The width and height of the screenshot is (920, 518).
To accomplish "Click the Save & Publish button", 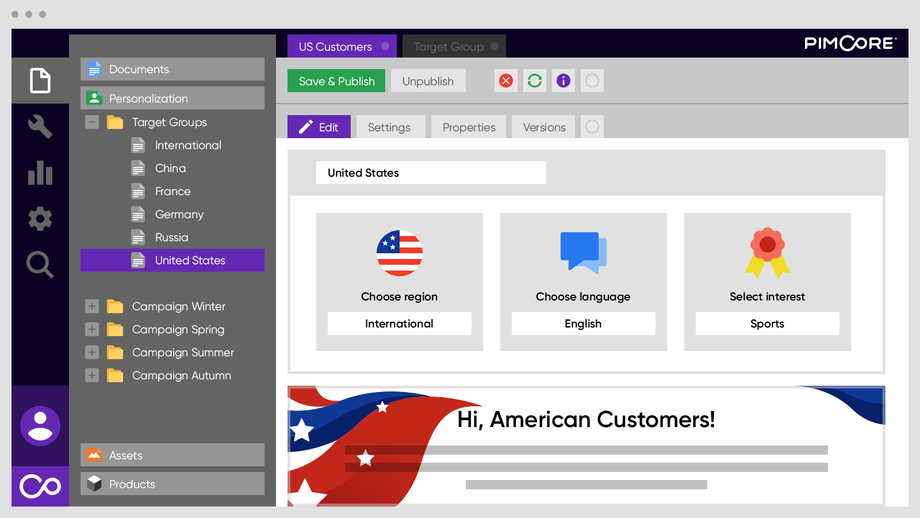I will (x=336, y=81).
